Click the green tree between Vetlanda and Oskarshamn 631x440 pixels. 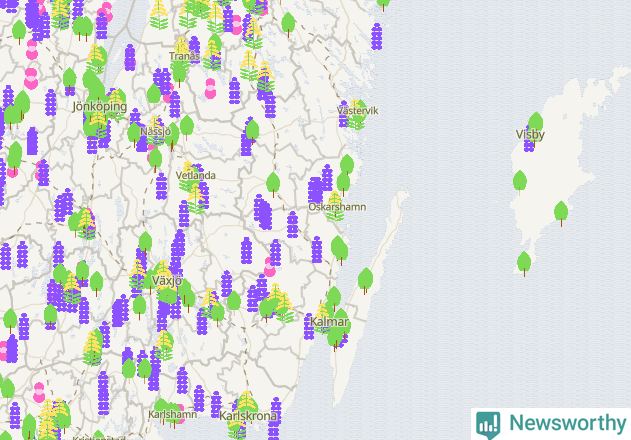(x=273, y=184)
